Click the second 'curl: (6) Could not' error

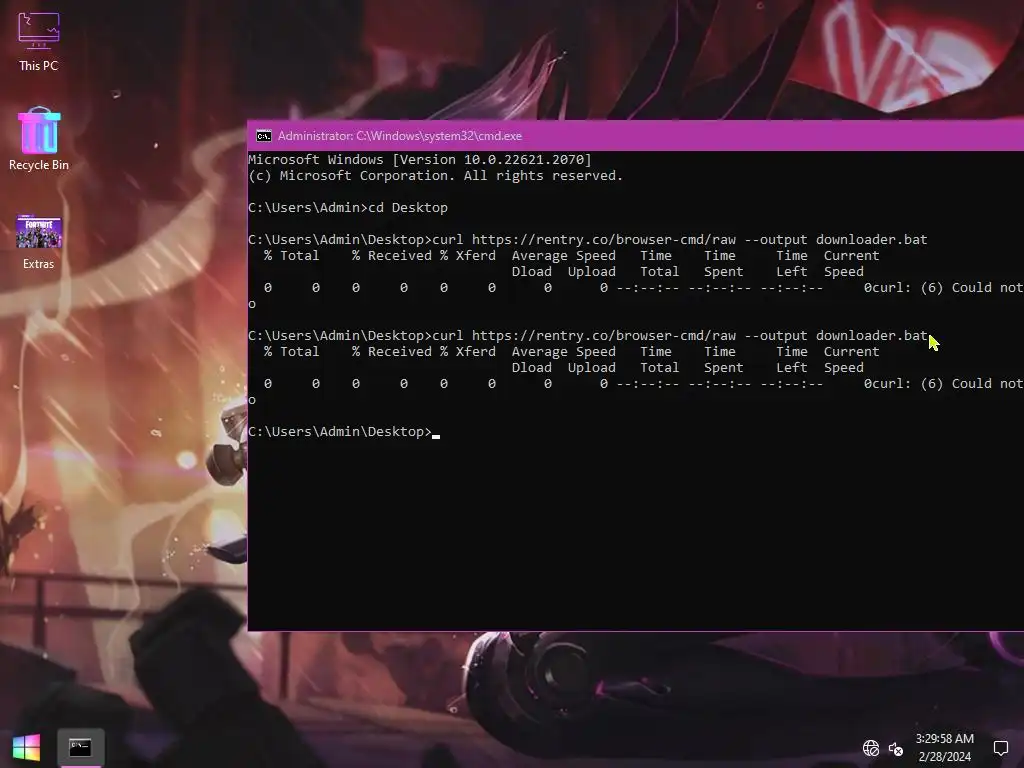tap(947, 384)
